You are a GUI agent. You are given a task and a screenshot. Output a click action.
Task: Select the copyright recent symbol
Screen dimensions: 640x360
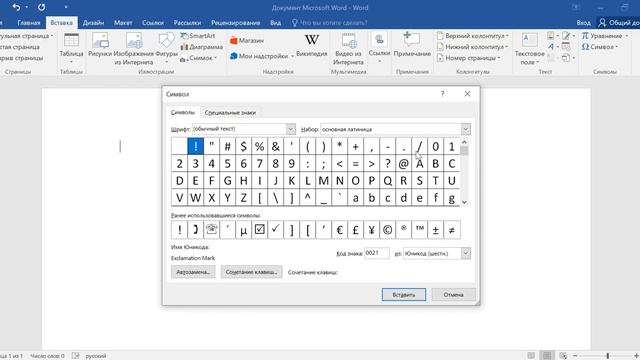(387, 230)
